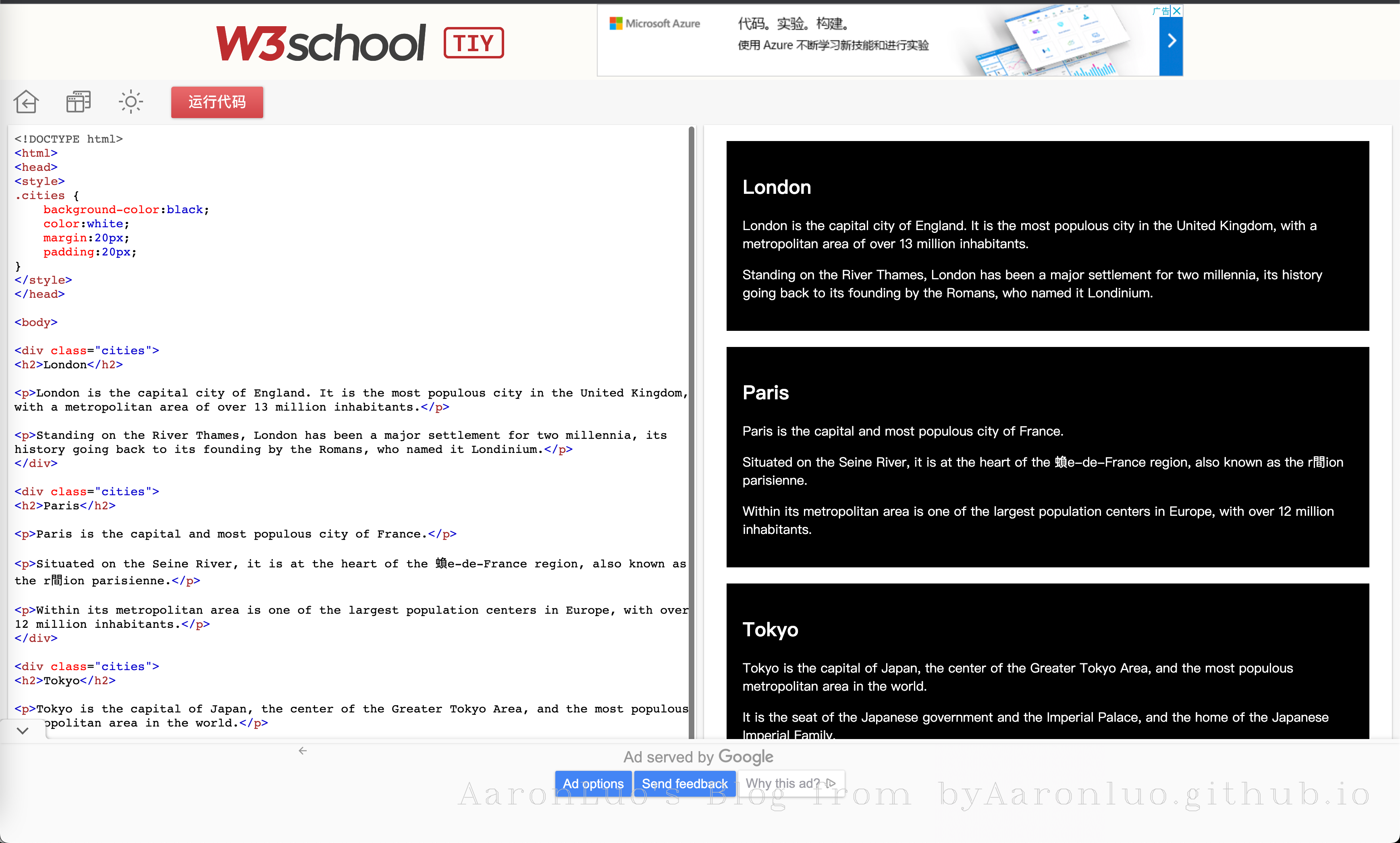Click the background-color:black; line
The width and height of the screenshot is (1400, 843).
[x=126, y=210]
